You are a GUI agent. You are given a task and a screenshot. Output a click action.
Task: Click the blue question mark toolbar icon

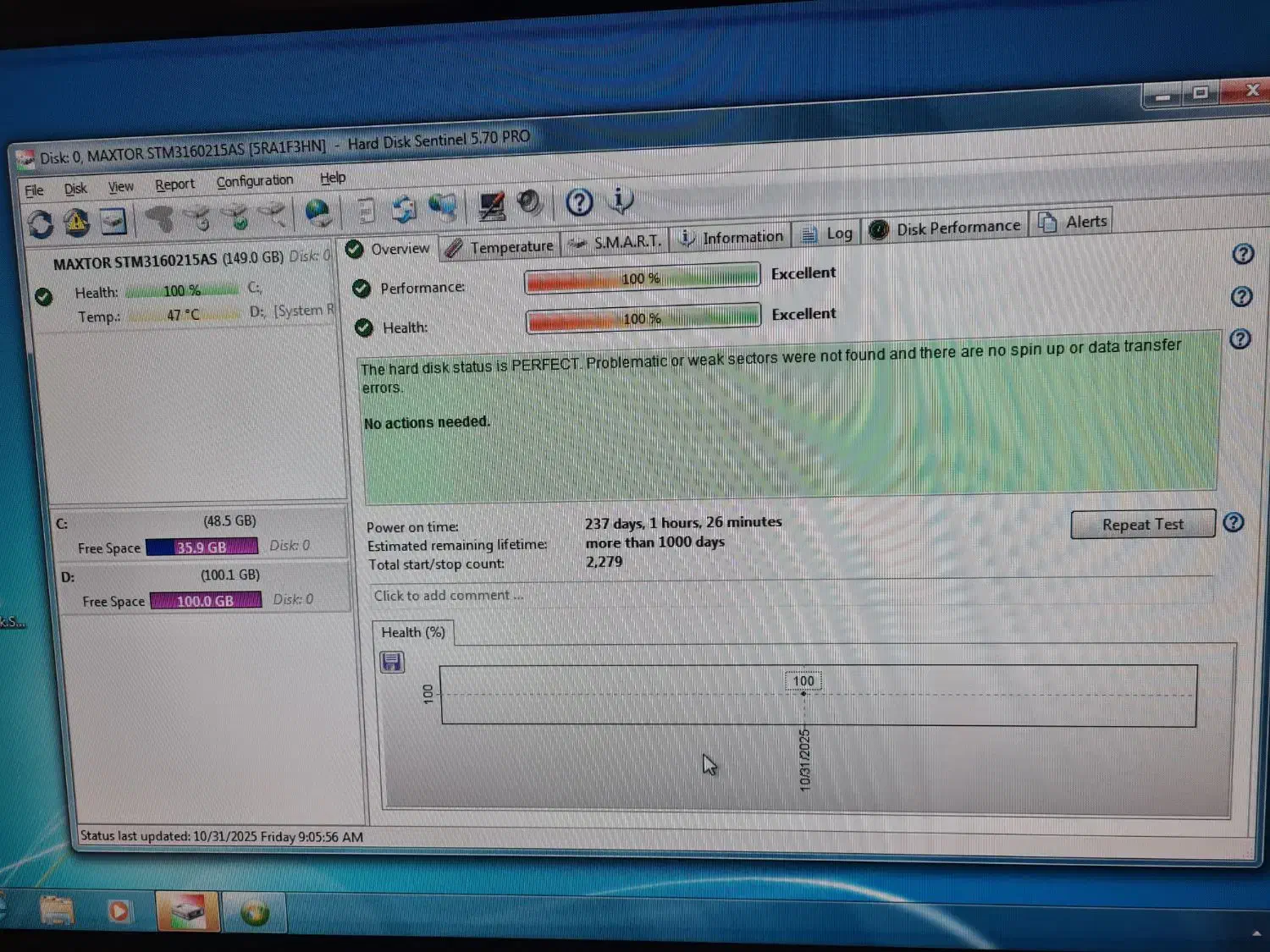[x=579, y=202]
